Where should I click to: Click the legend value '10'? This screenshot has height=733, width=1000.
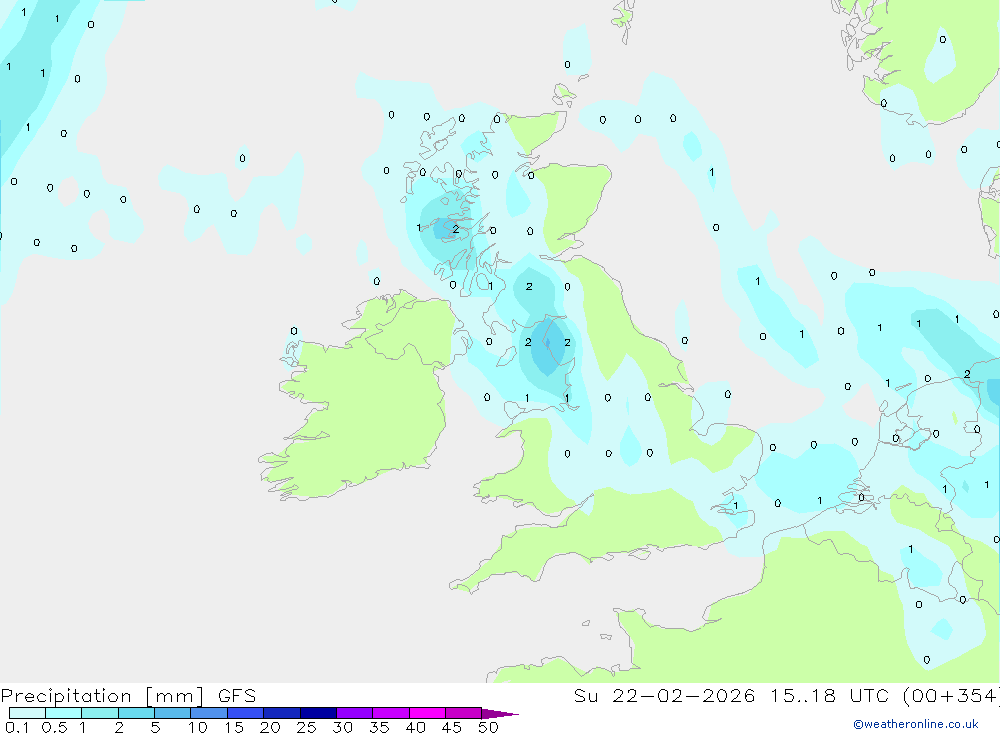pyautogui.click(x=198, y=727)
